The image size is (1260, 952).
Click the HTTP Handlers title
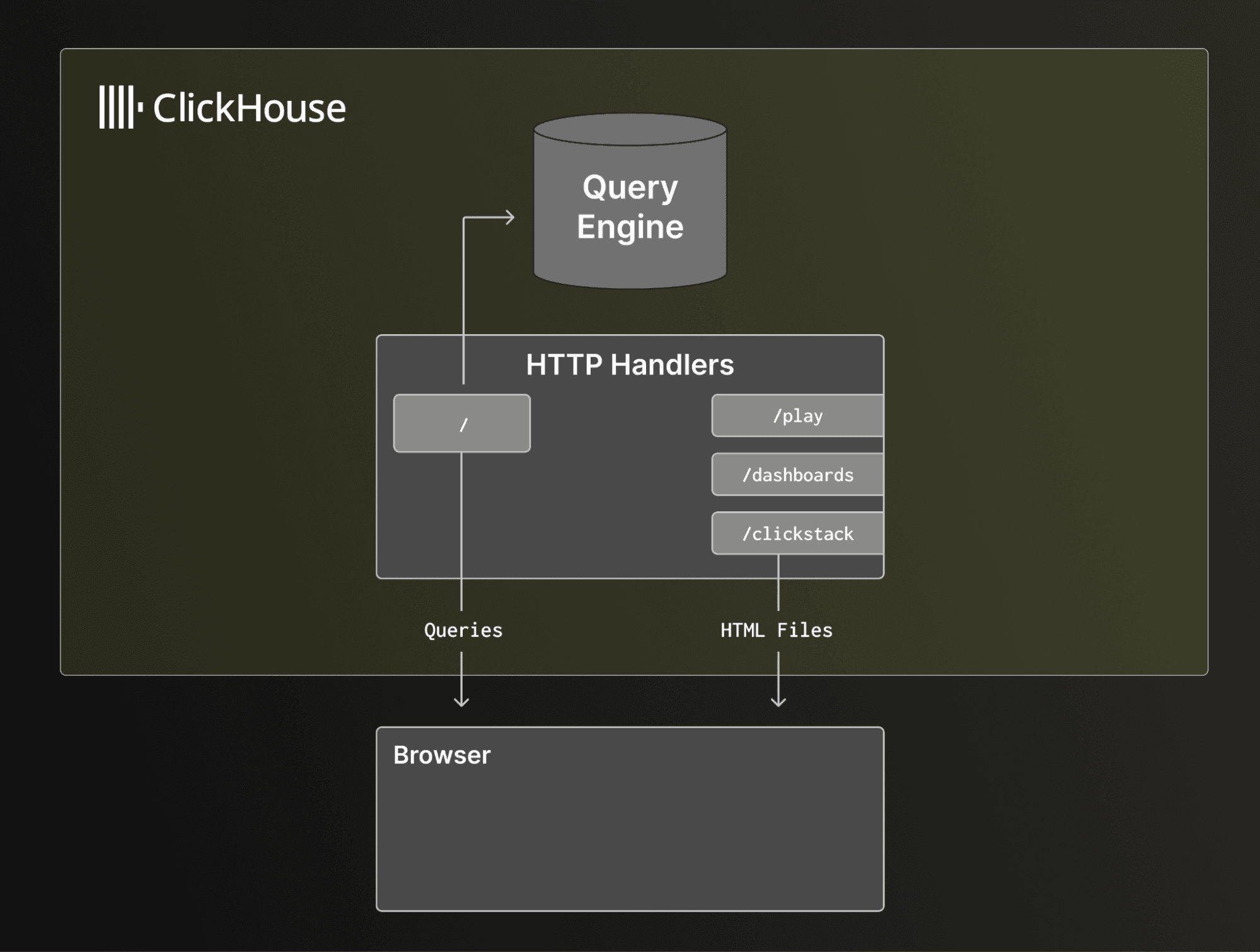[630, 364]
